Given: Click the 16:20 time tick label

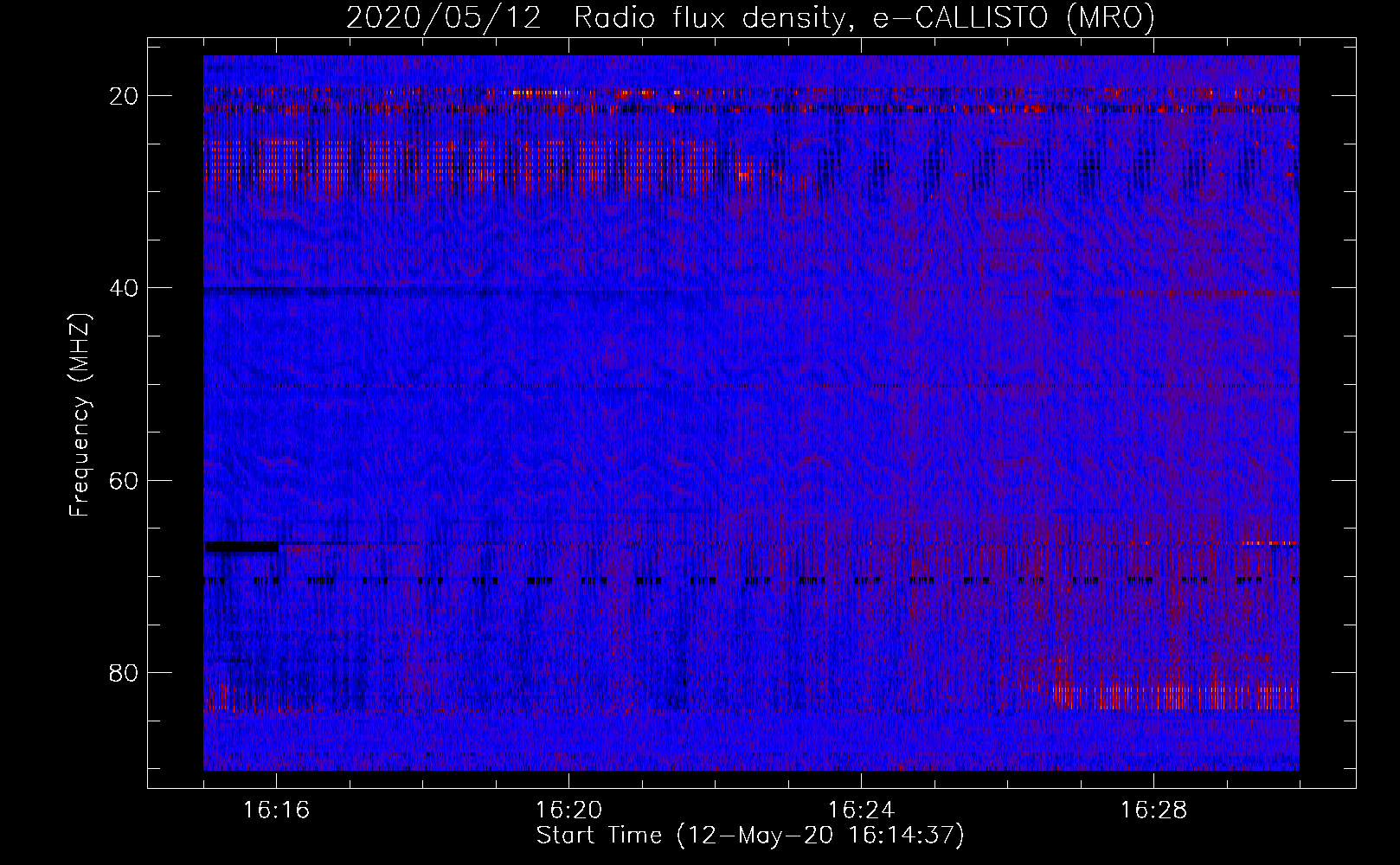Looking at the screenshot, I should point(568,811).
